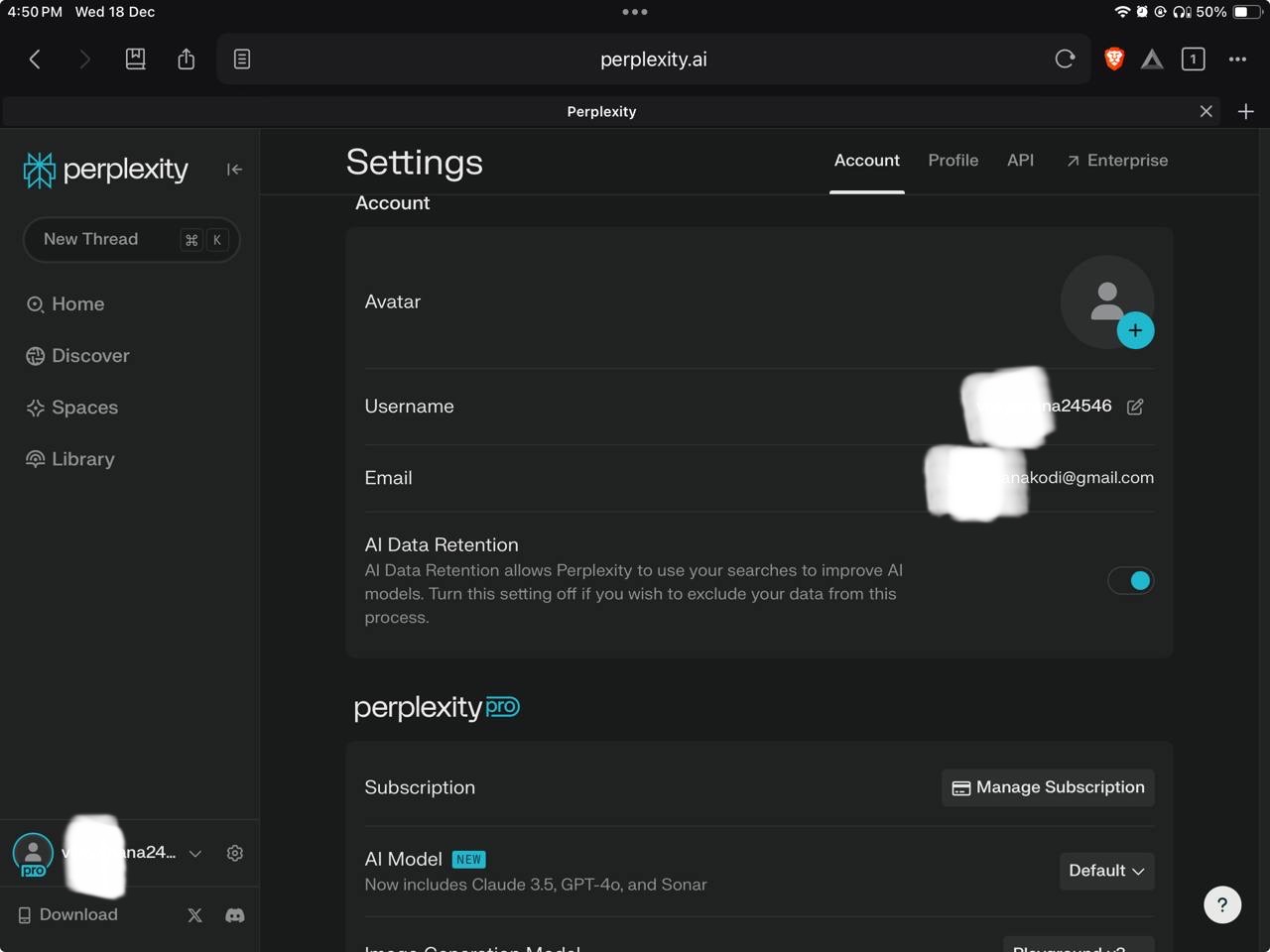Screen dimensions: 1270x952
Task: Reload the perplexity.ai page
Action: point(1065,59)
